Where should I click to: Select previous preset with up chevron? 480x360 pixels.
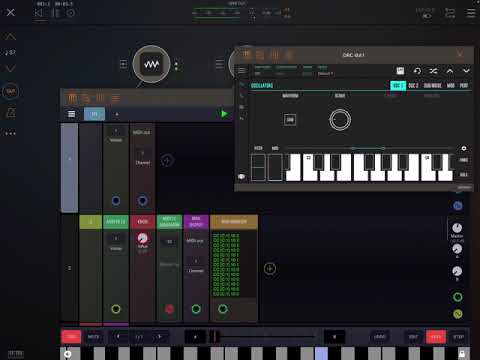(x=450, y=71)
